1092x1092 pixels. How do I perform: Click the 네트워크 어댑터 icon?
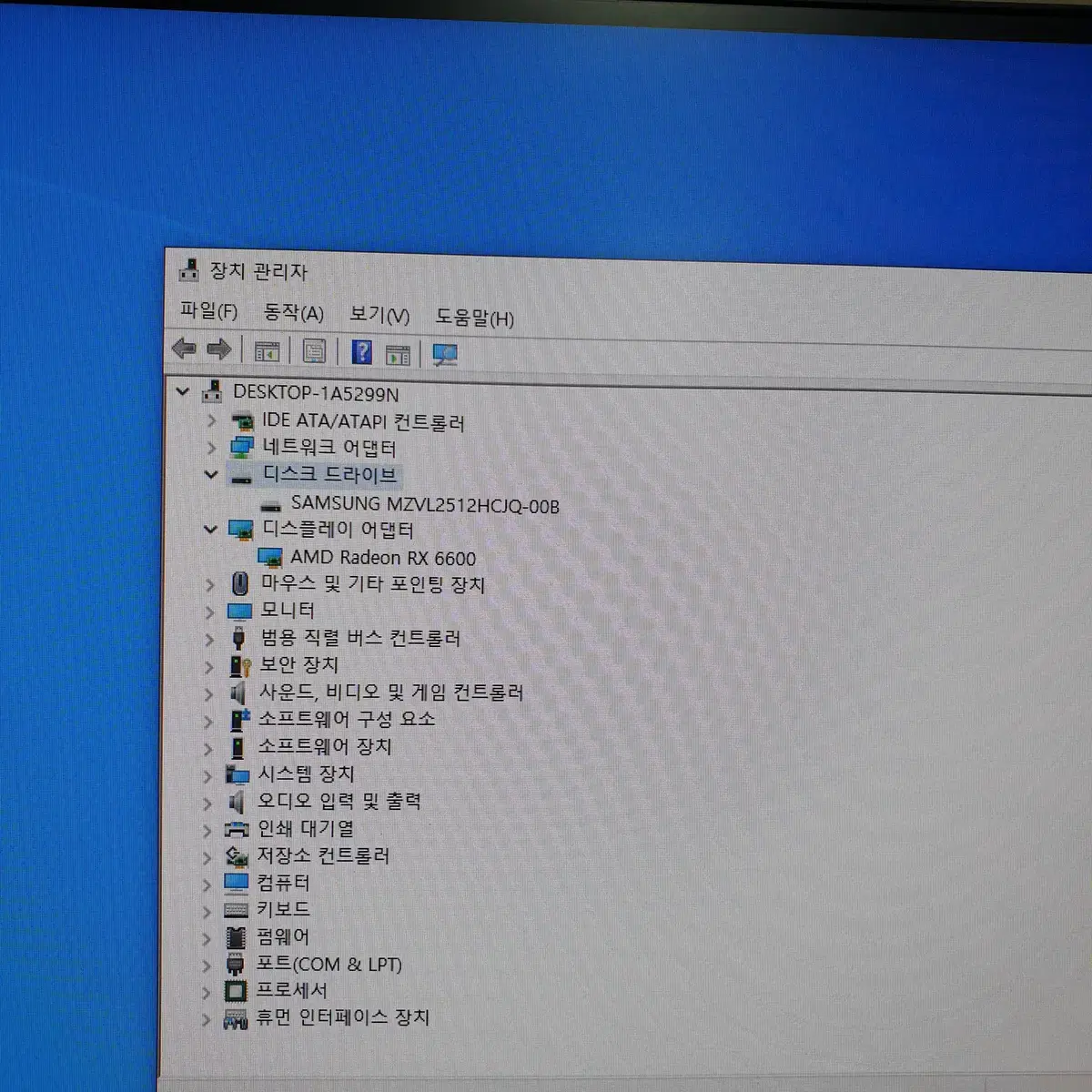pyautogui.click(x=241, y=447)
